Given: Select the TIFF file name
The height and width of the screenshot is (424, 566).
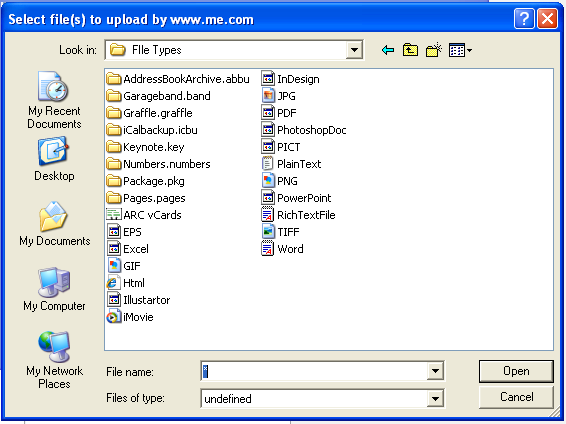Looking at the screenshot, I should point(288,232).
